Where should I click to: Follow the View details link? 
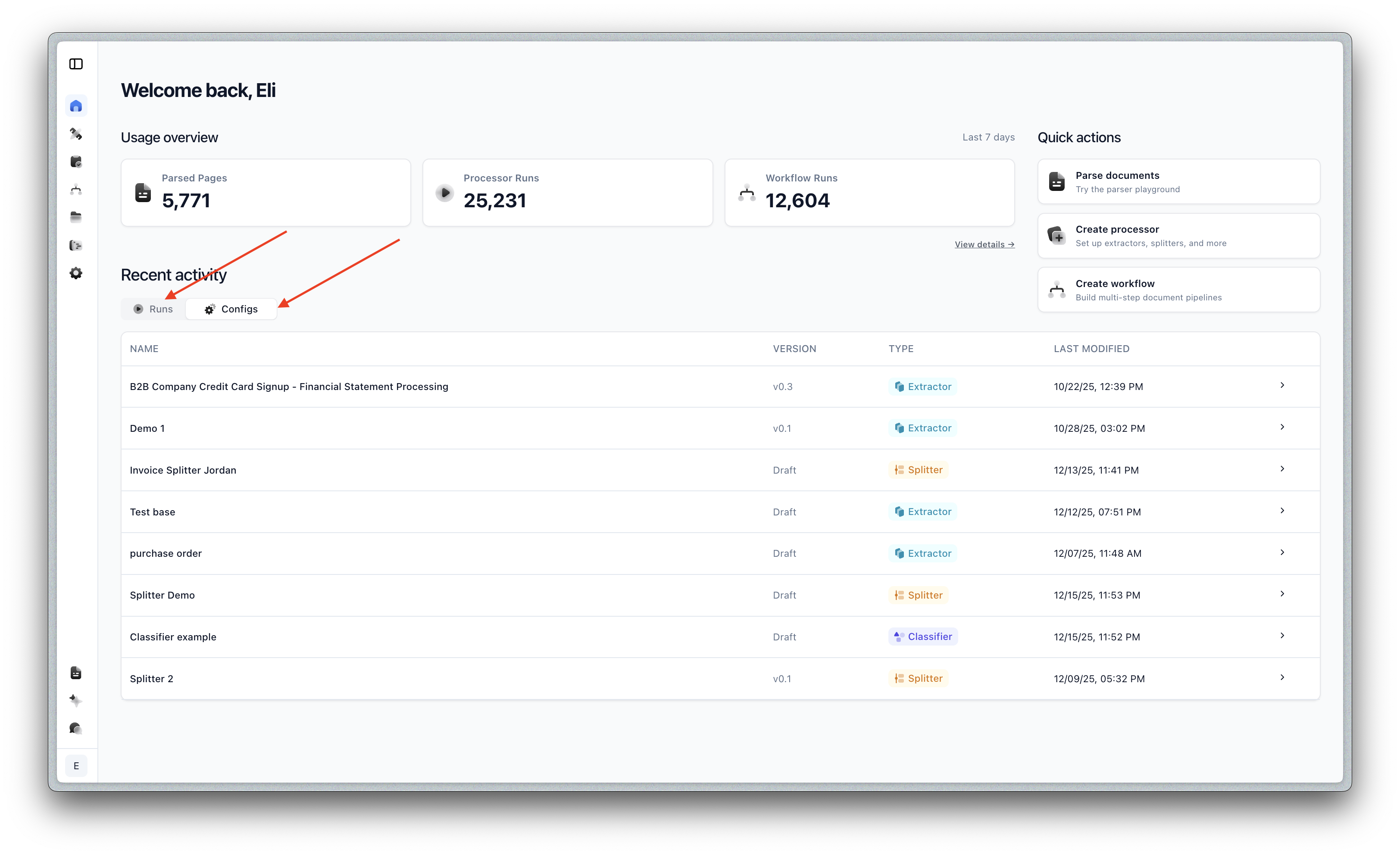984,244
